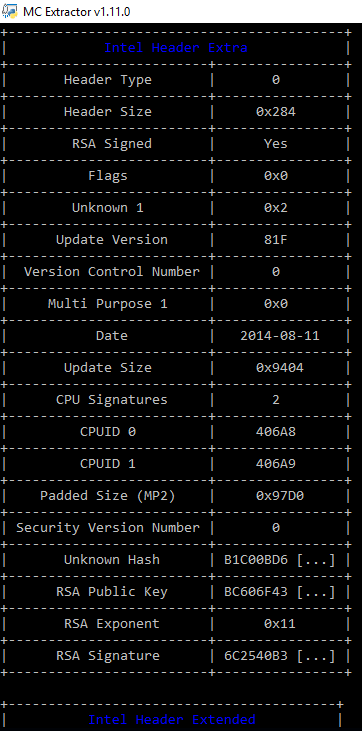Select the Padded Size value 0x97D0

280,496
